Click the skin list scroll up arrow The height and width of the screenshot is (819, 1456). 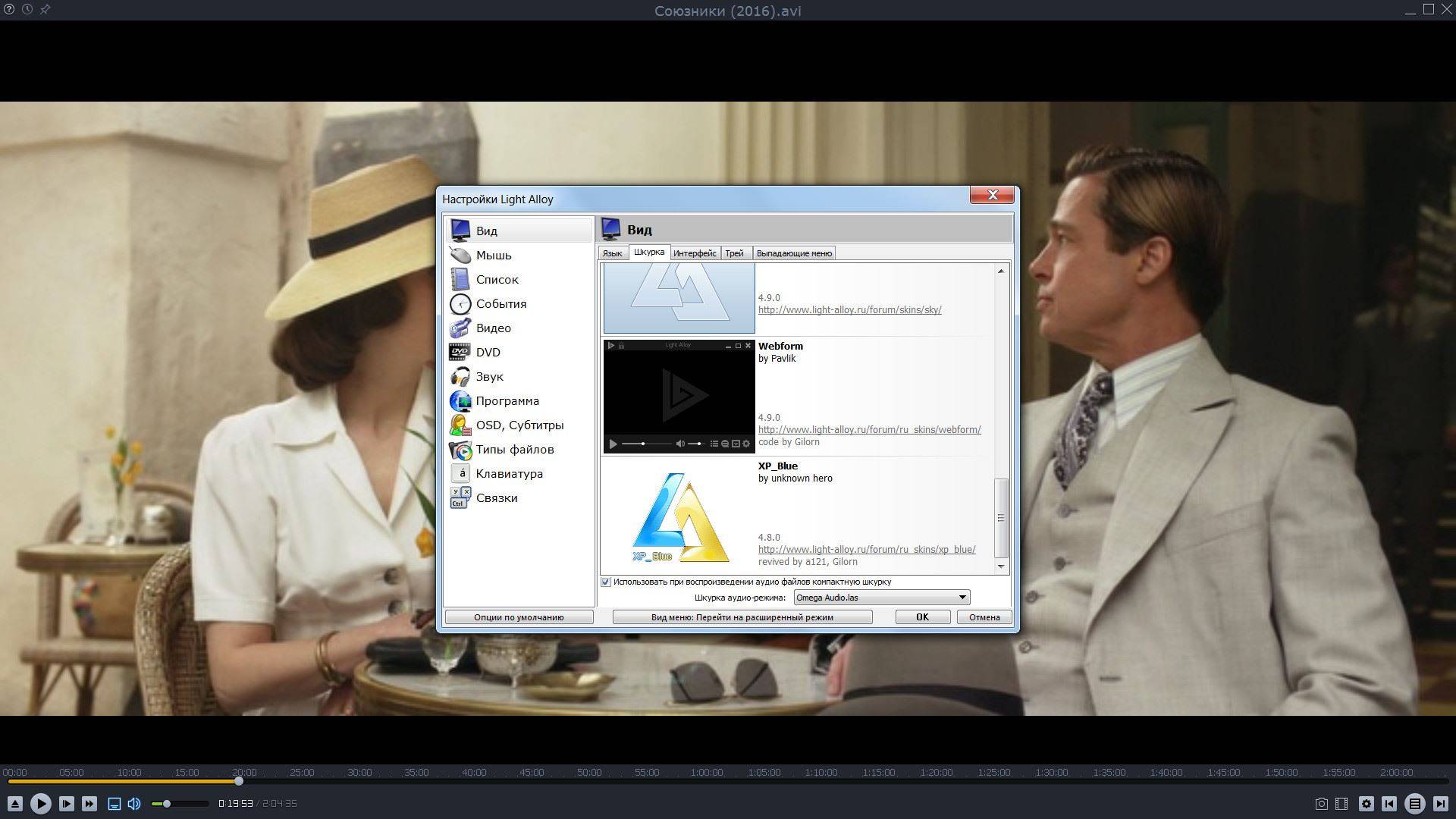[1001, 271]
